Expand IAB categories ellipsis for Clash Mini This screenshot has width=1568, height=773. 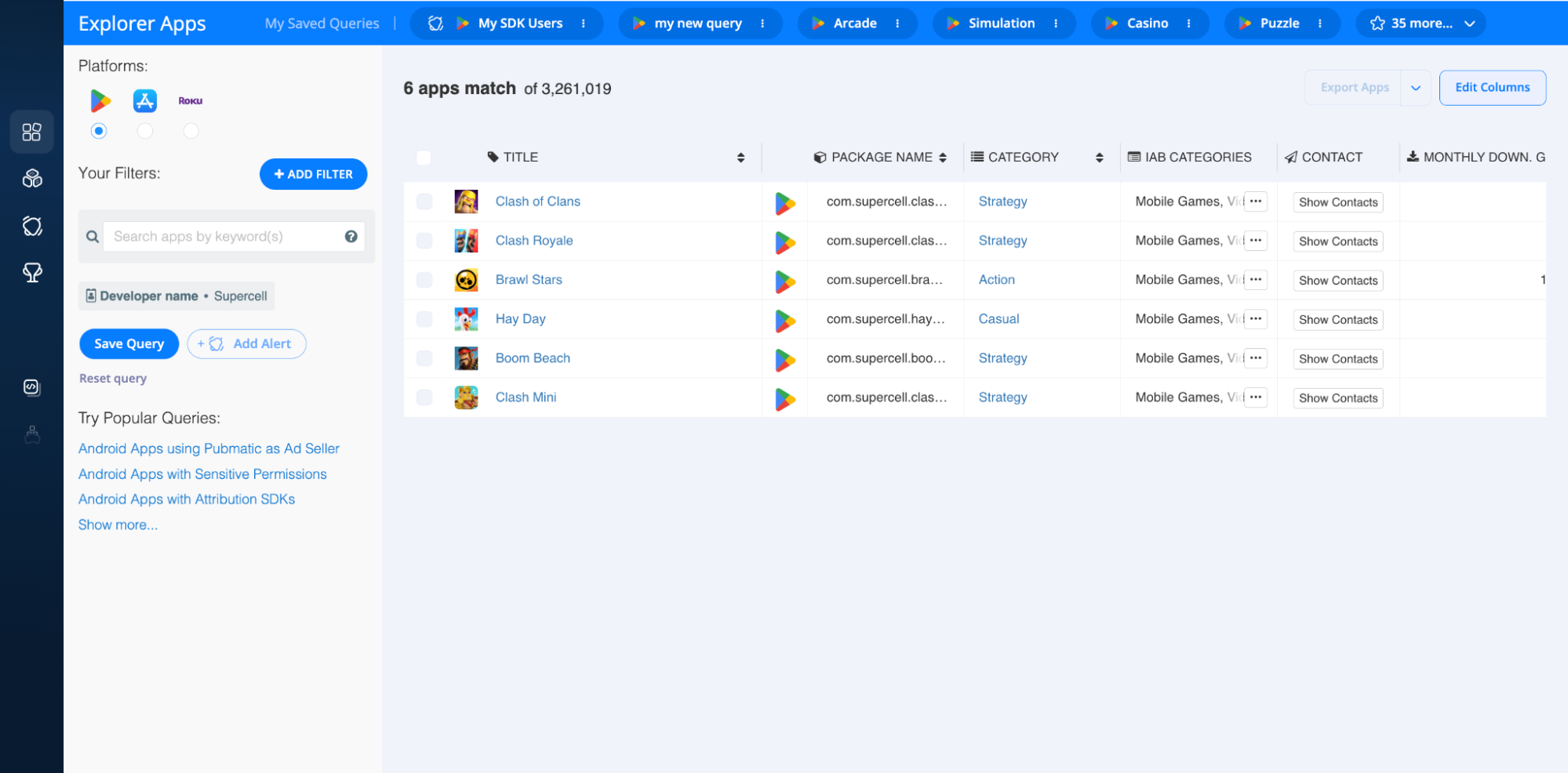[1255, 397]
